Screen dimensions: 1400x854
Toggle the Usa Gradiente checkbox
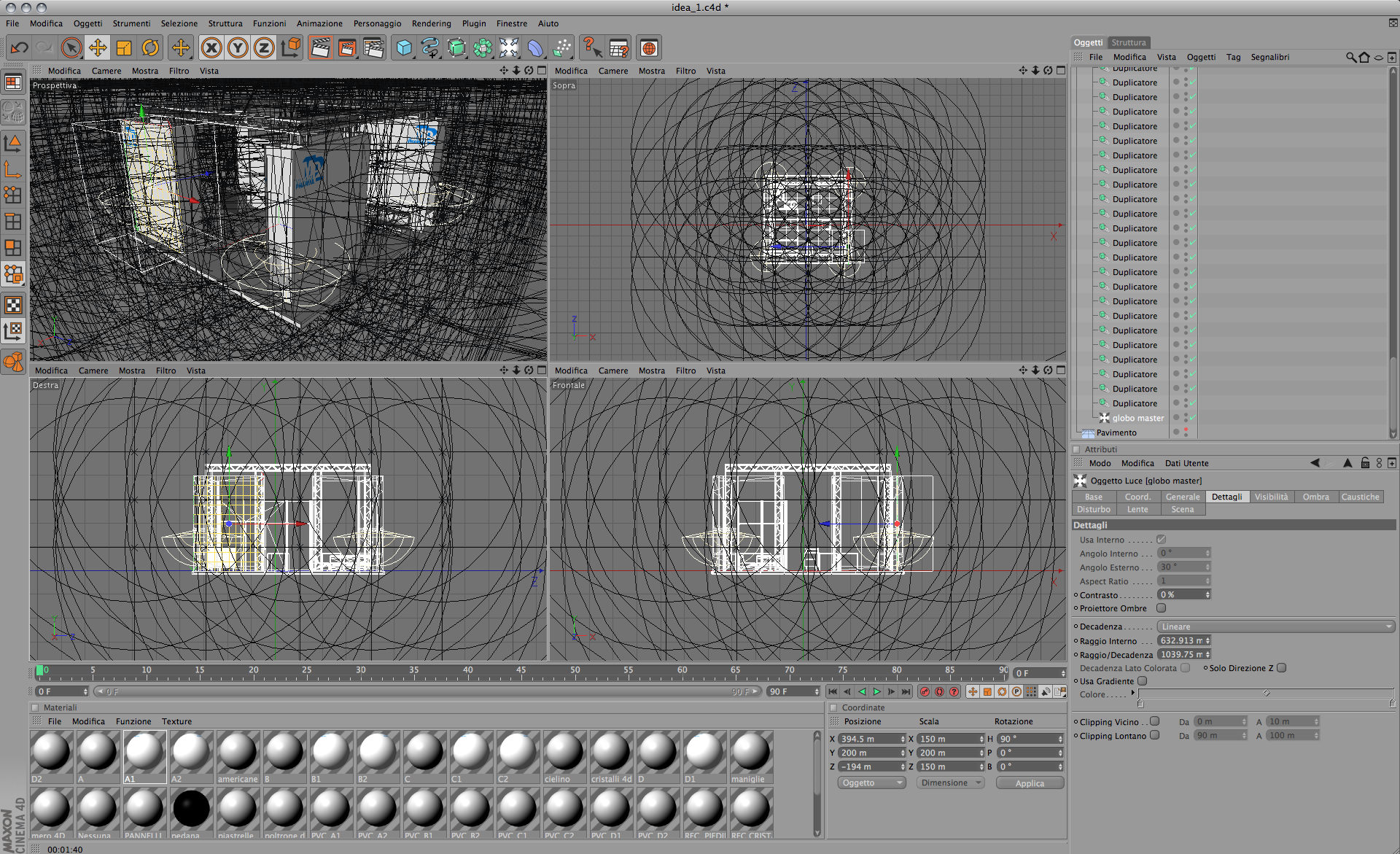point(1143,681)
